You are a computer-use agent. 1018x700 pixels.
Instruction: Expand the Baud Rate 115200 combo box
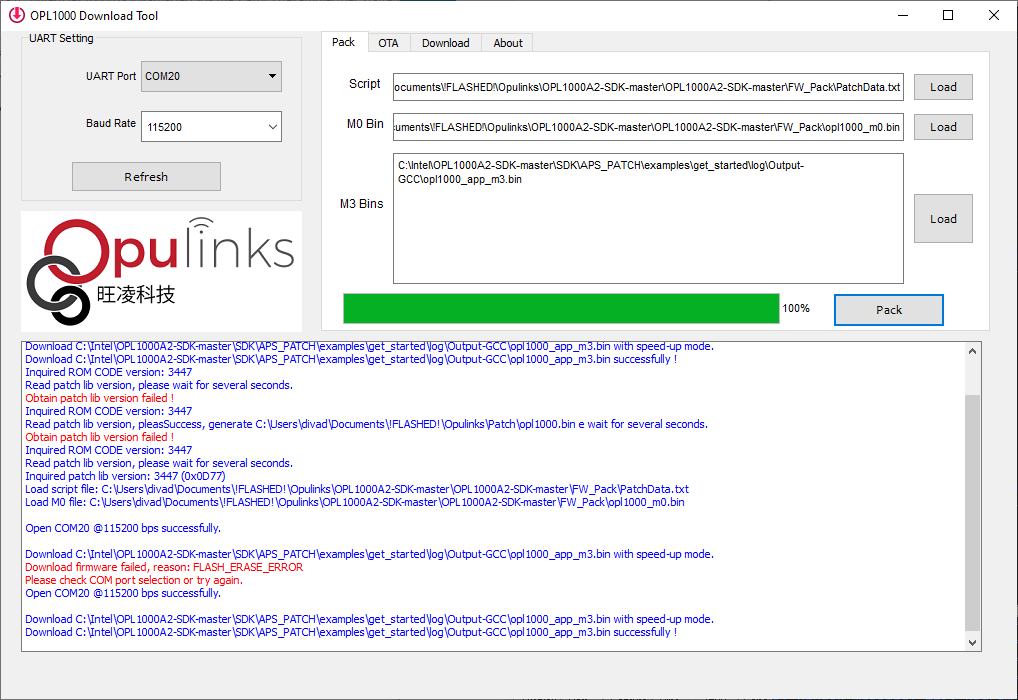(211, 127)
